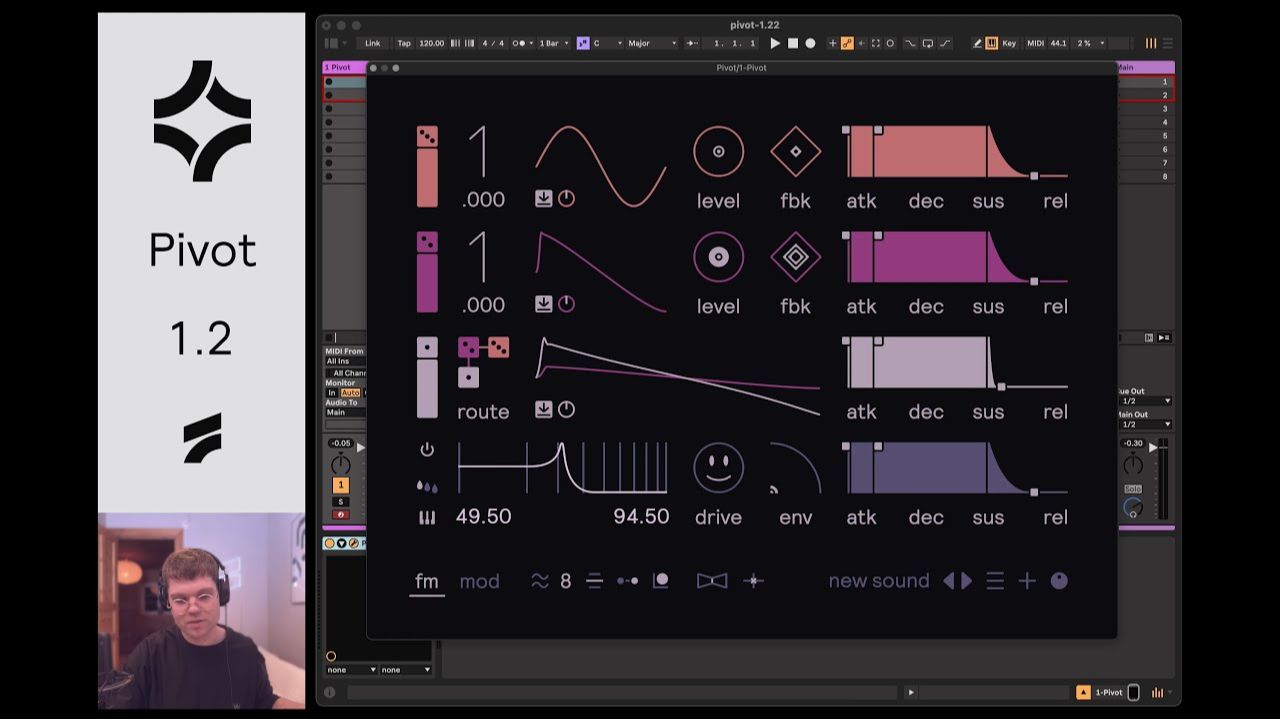Click the Key map mode button

(1009, 43)
